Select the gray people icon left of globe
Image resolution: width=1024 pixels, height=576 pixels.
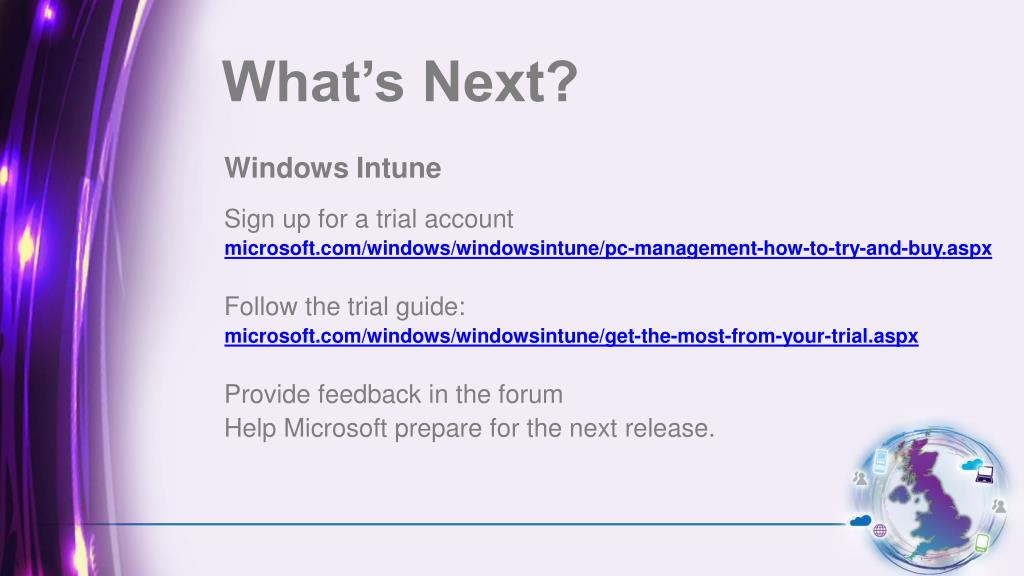point(859,479)
